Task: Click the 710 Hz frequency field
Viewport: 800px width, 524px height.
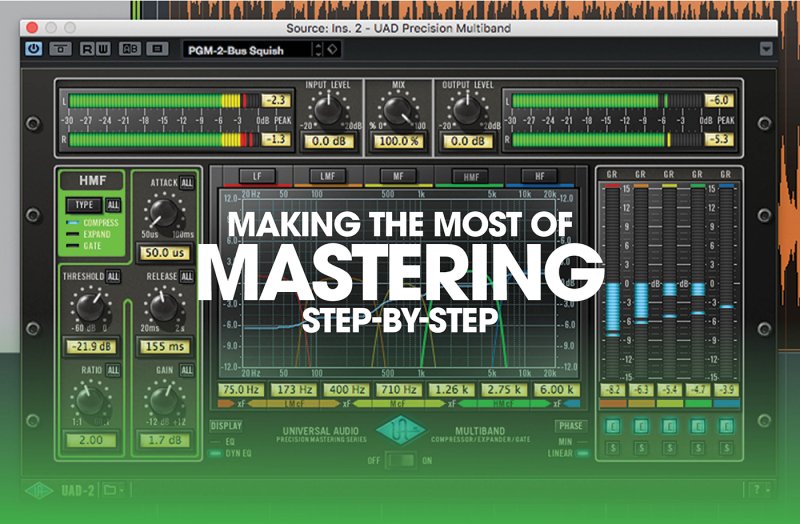Action: 399,390
